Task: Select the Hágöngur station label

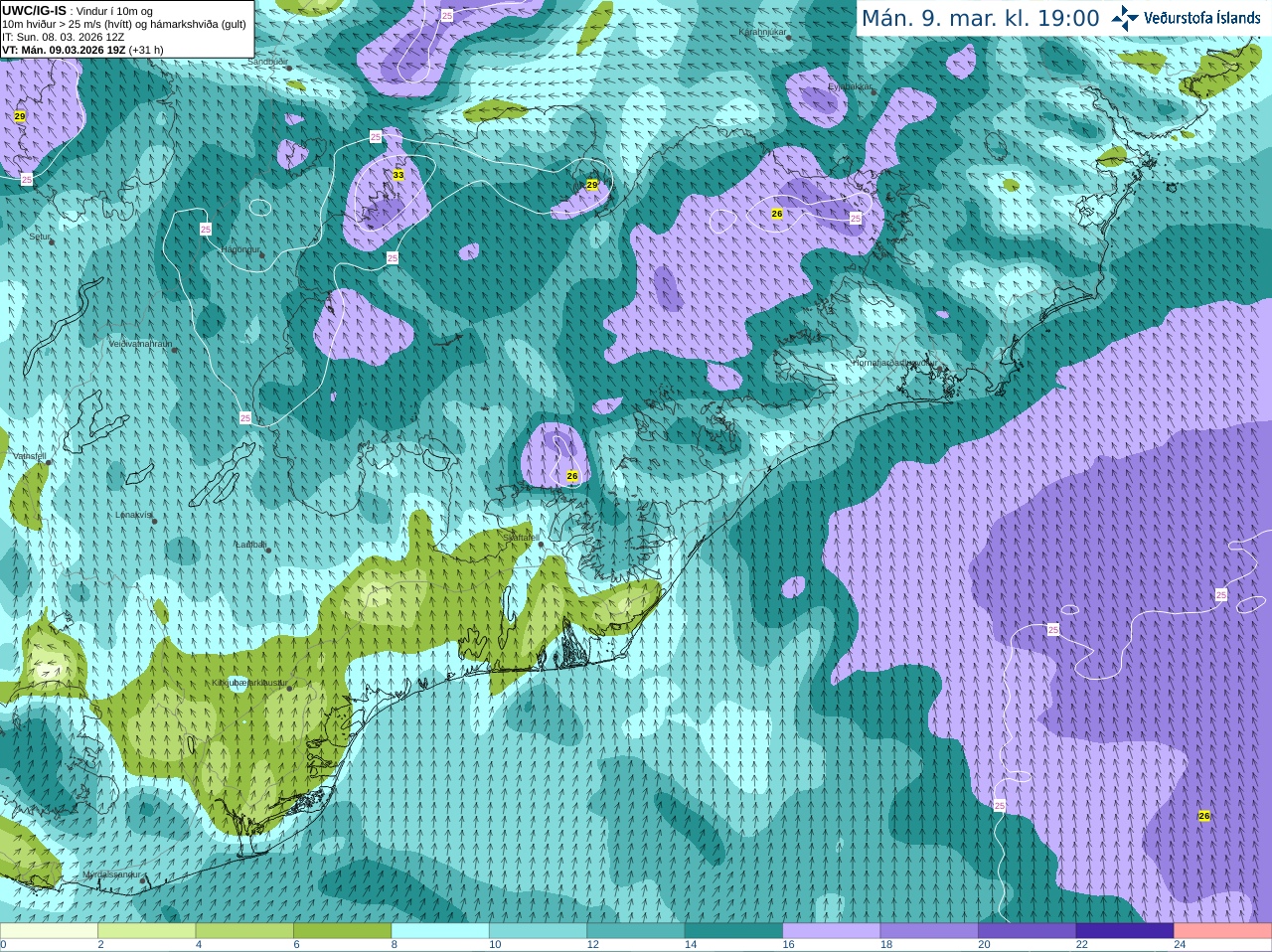Action: point(240,249)
